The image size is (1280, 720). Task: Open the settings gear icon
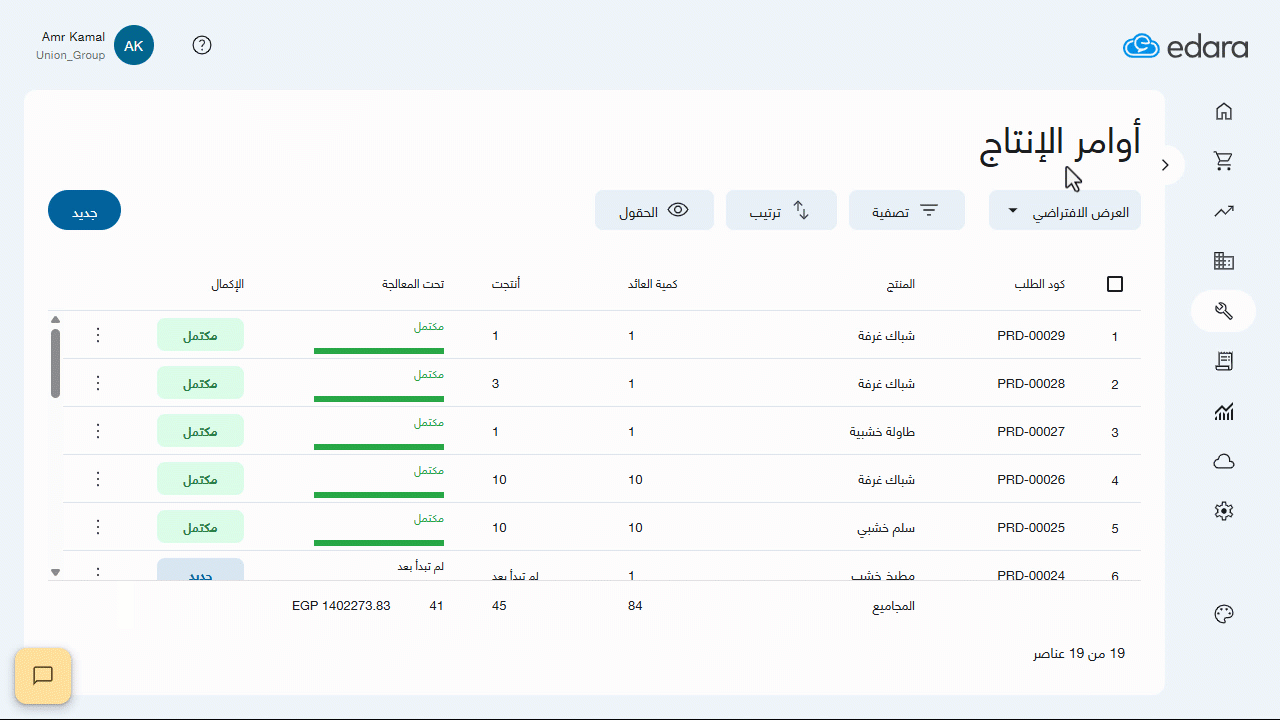[1223, 511]
